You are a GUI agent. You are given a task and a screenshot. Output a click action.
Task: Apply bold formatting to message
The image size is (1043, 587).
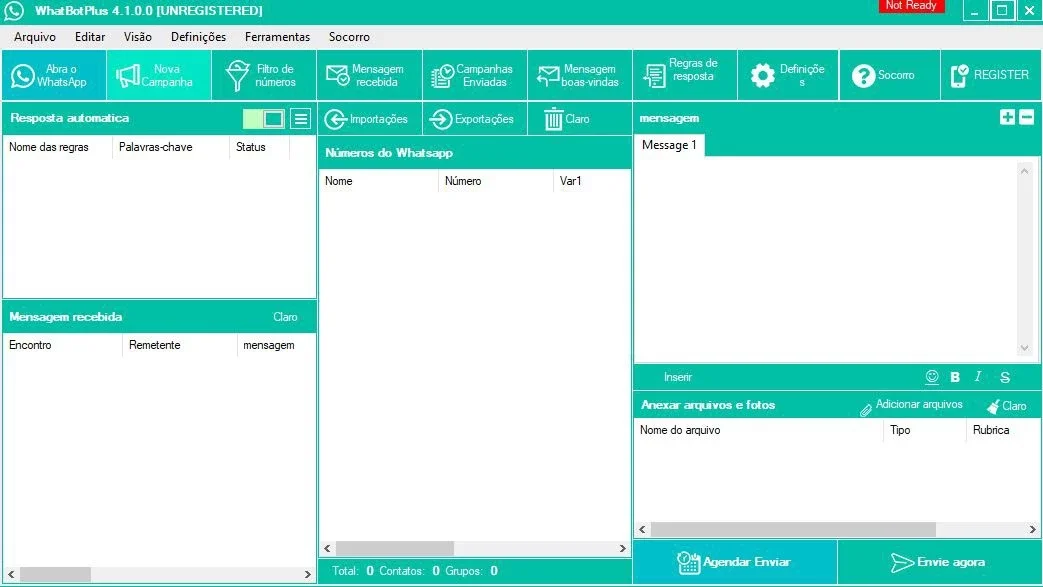[x=955, y=377]
